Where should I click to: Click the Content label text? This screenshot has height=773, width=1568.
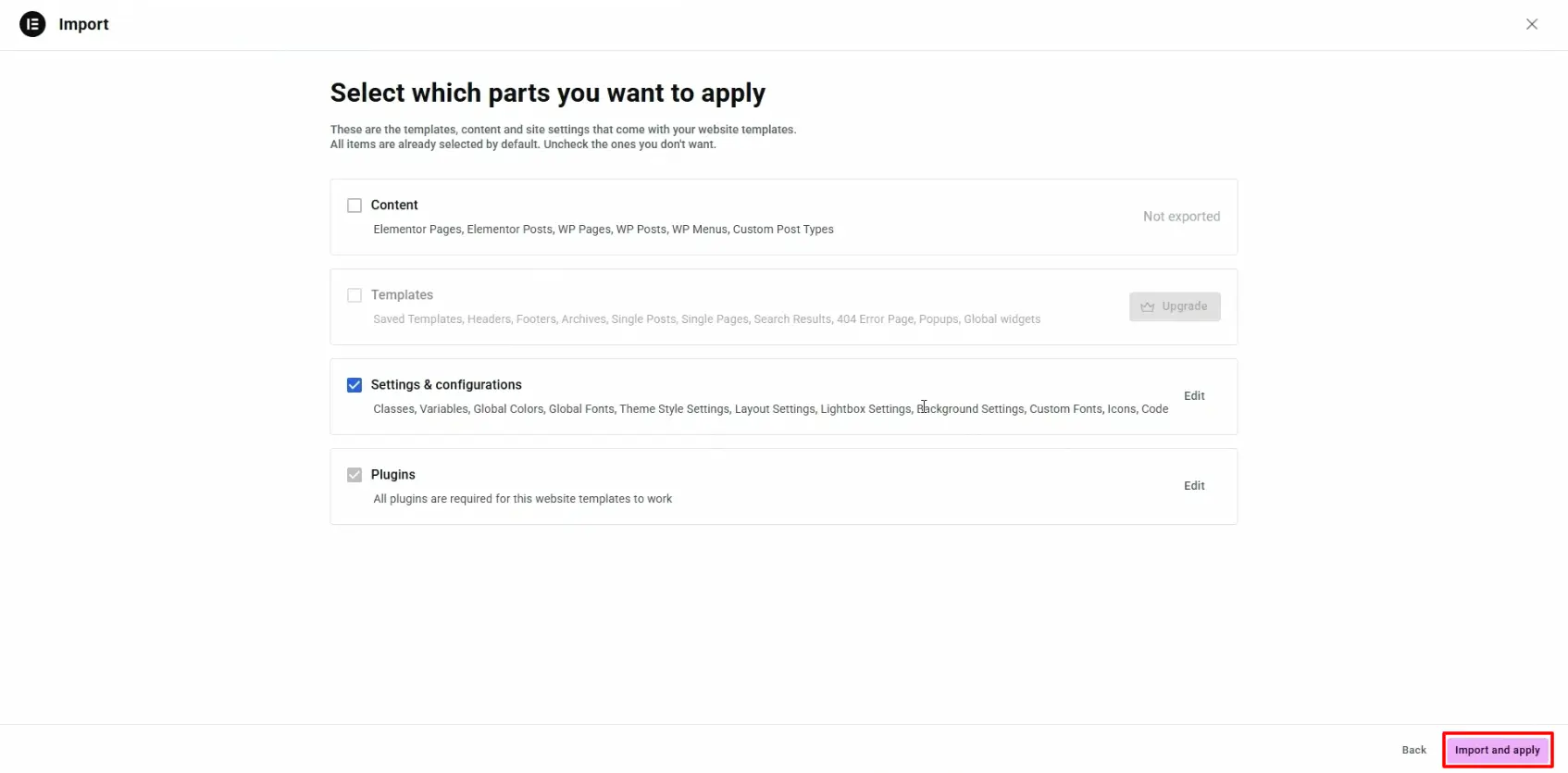click(394, 206)
